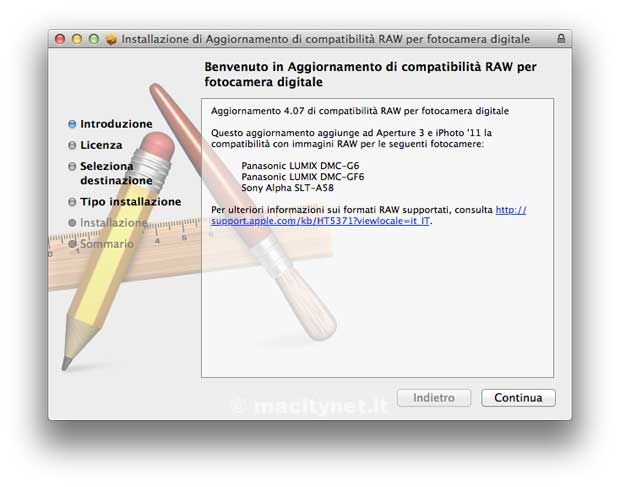Click the Continua button
620x487 pixels.
pyautogui.click(x=518, y=398)
